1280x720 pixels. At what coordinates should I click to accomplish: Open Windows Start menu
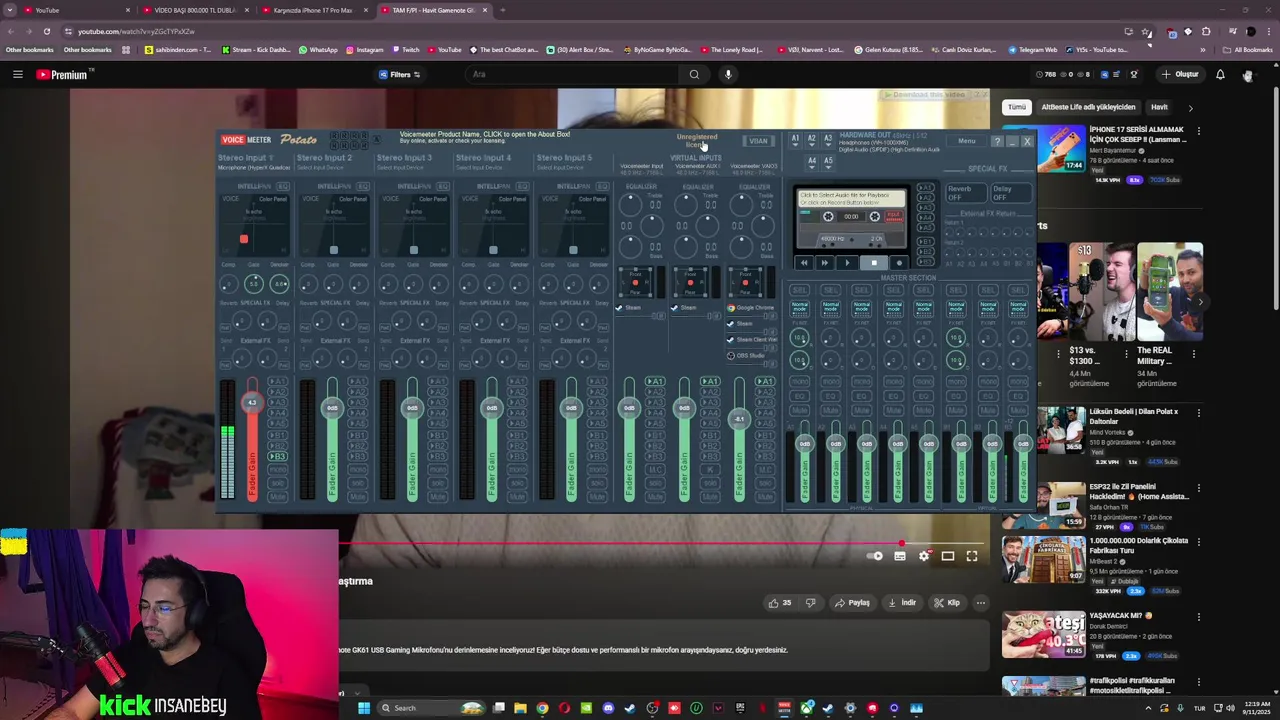pos(364,708)
